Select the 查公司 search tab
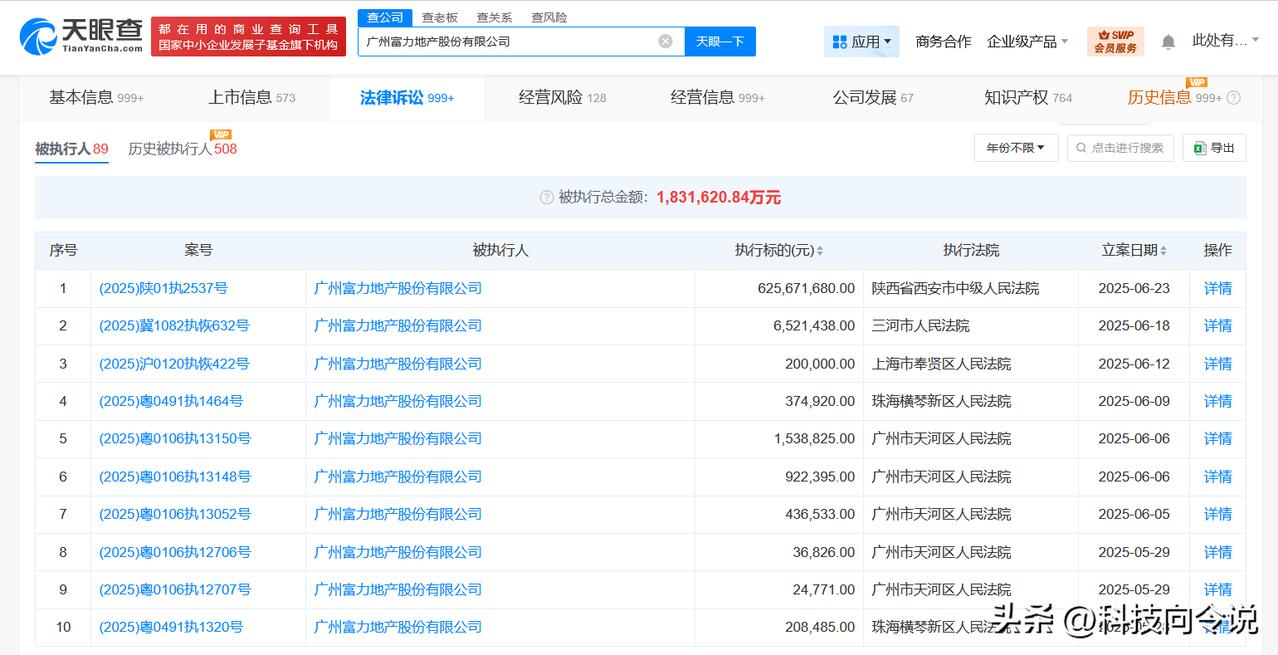Image resolution: width=1278 pixels, height=655 pixels. click(385, 17)
